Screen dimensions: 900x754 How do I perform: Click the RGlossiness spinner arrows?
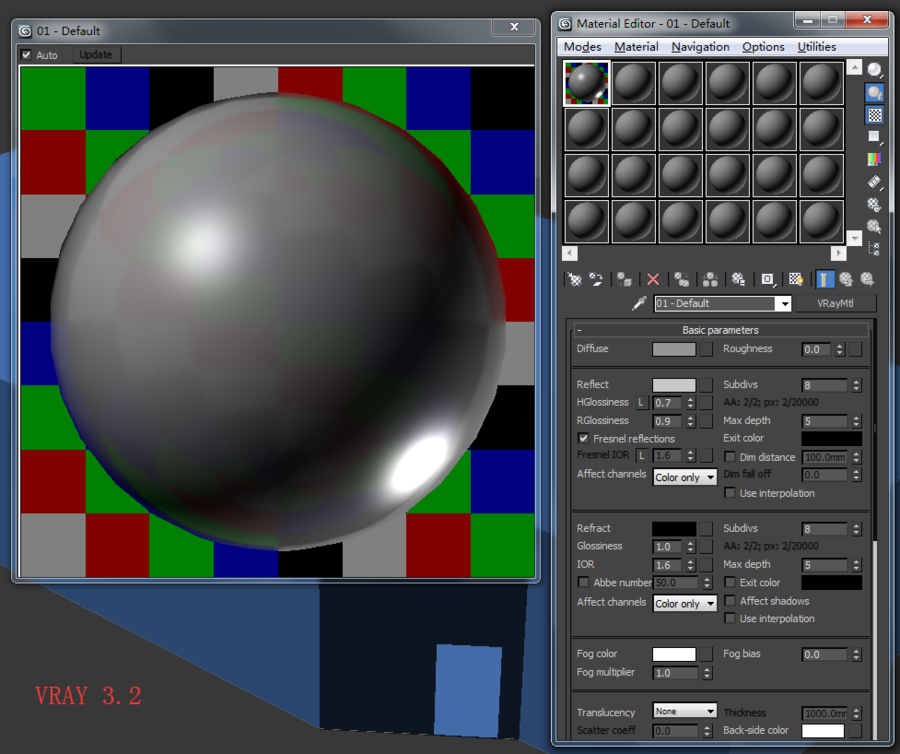(690, 421)
